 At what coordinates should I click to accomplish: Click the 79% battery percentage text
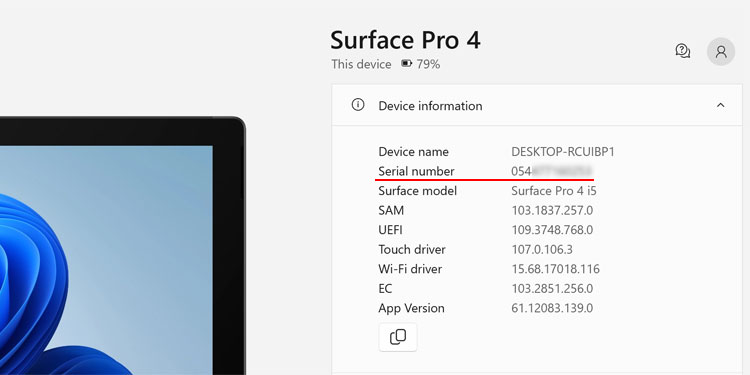coord(428,64)
